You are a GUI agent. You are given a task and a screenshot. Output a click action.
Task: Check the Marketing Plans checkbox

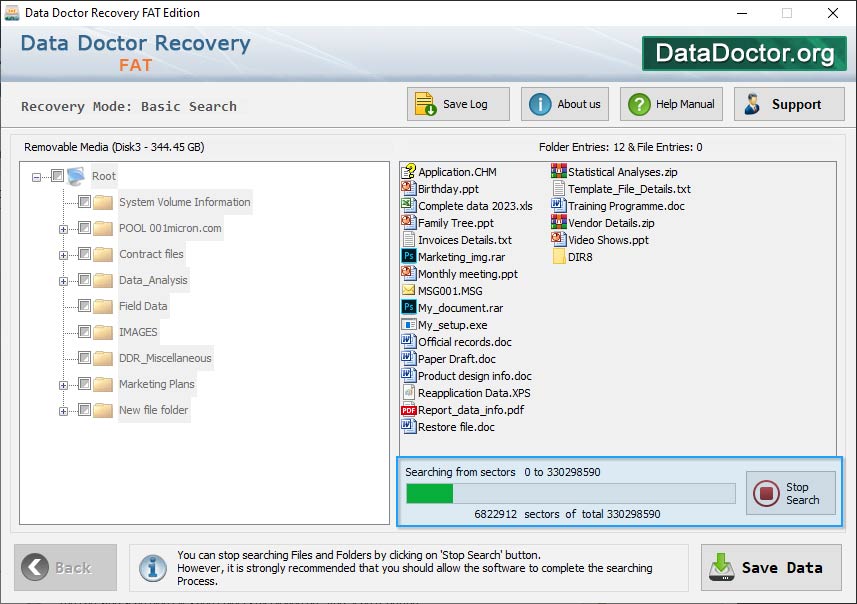84,384
